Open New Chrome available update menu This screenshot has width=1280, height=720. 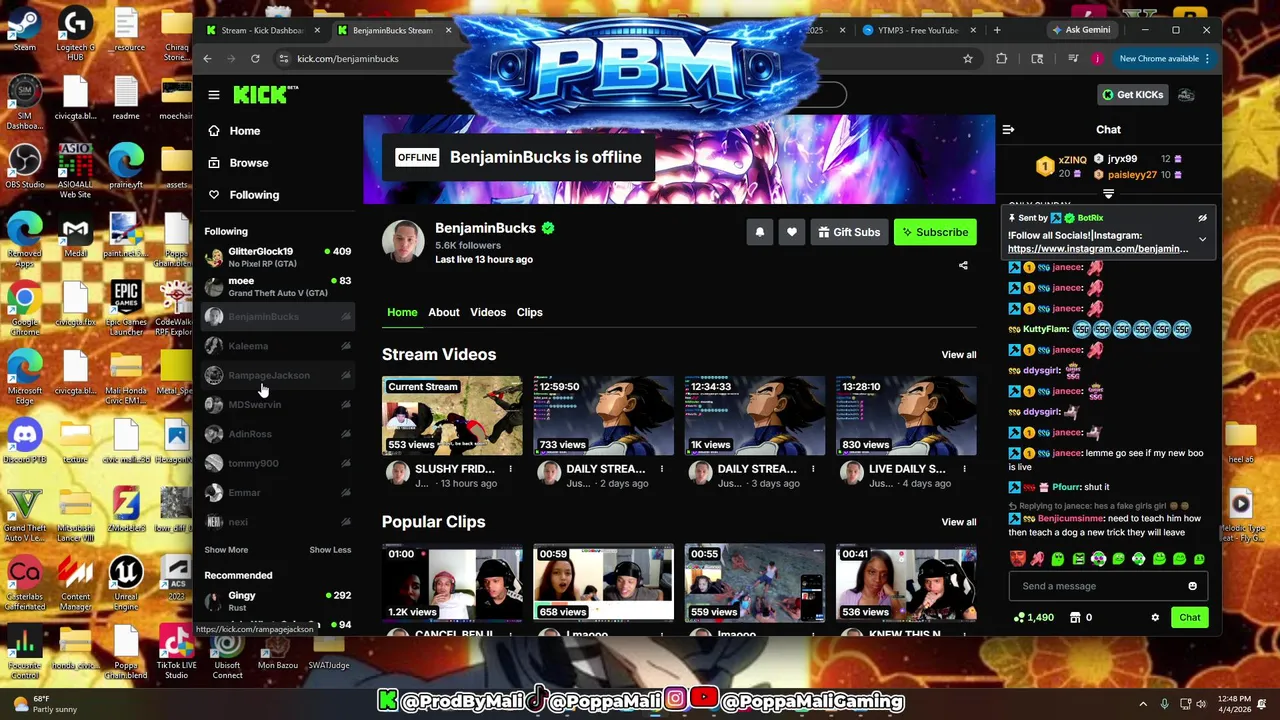1165,59
